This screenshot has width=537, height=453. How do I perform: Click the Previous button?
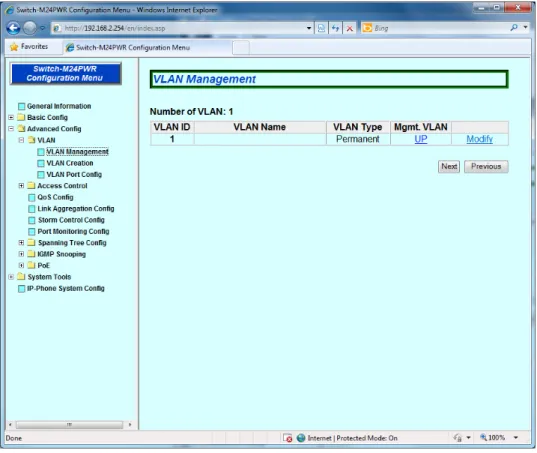point(486,167)
